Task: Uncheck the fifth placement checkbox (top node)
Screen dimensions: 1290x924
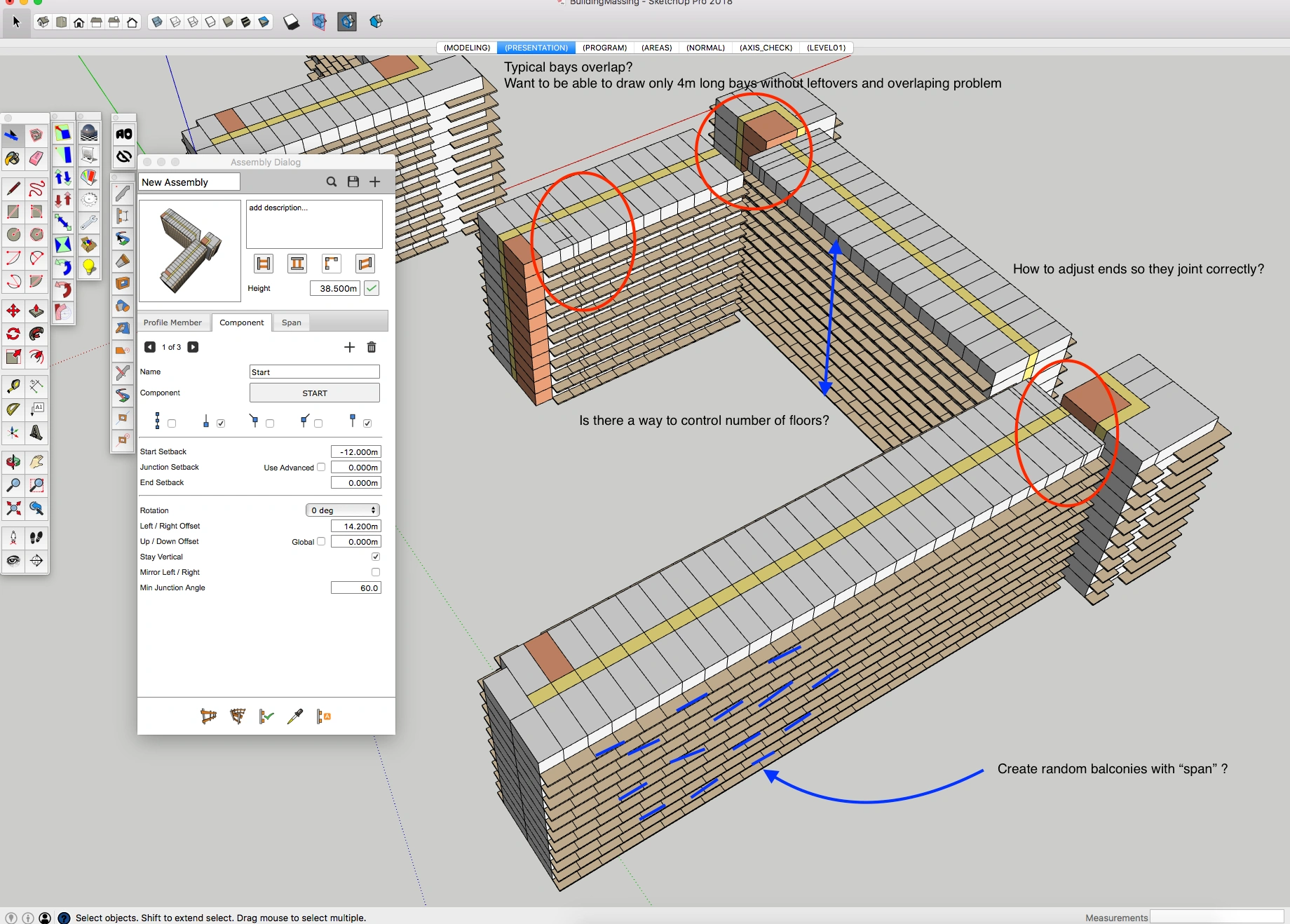Action: point(367,423)
